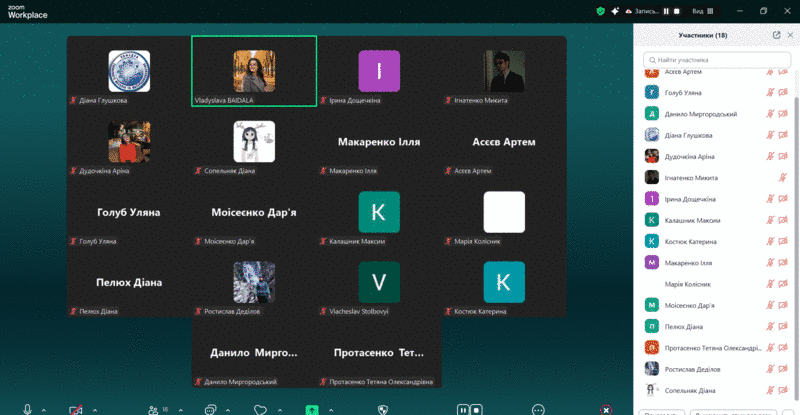Stop the recording in top bar
The height and width of the screenshot is (415, 800).
click(677, 11)
